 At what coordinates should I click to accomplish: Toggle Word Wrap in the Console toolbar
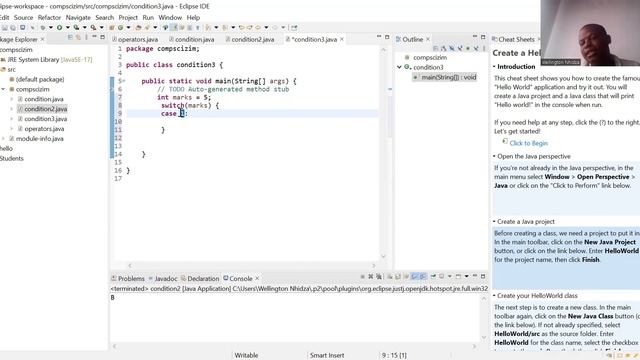(x=406, y=277)
